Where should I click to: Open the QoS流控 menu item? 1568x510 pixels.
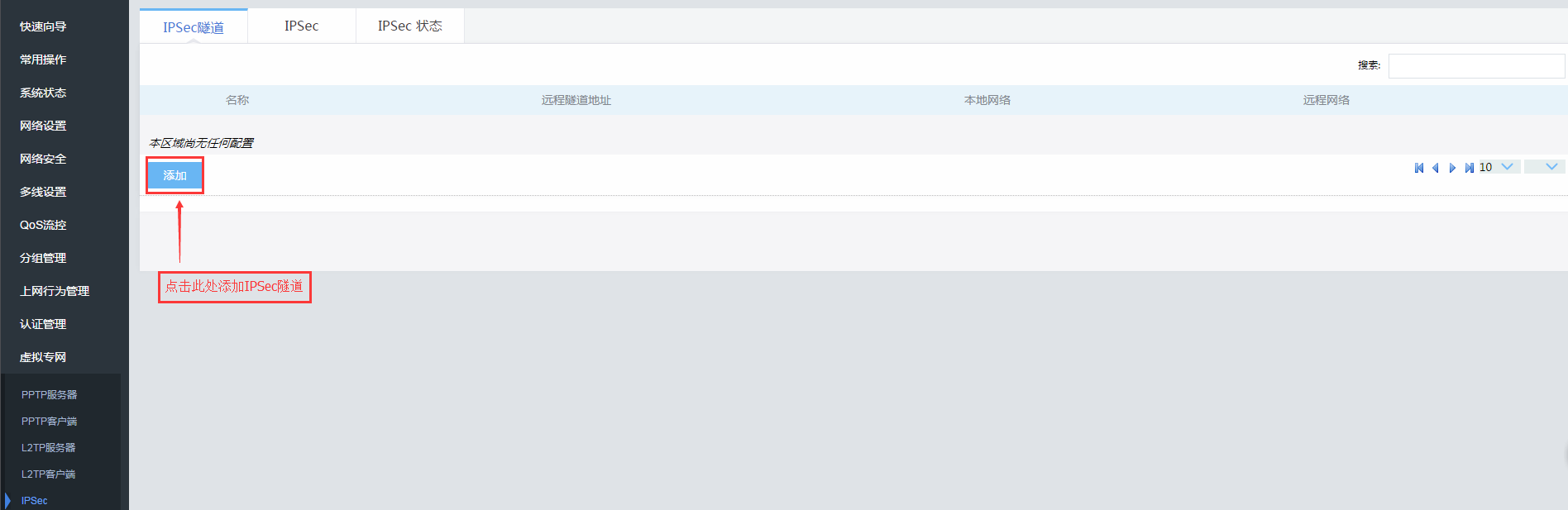click(43, 225)
